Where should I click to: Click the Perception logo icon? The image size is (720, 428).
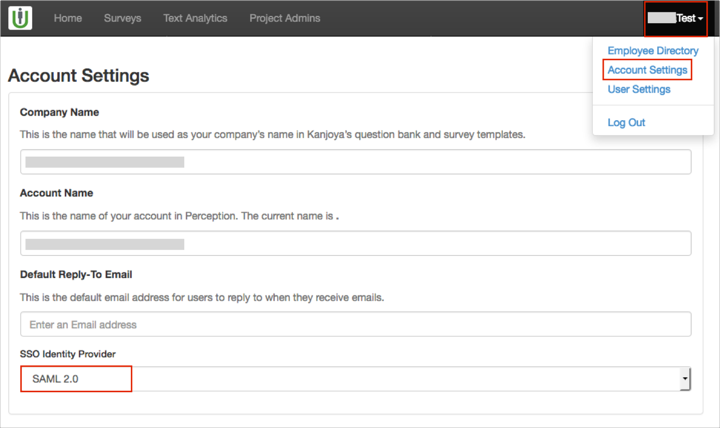(20, 18)
